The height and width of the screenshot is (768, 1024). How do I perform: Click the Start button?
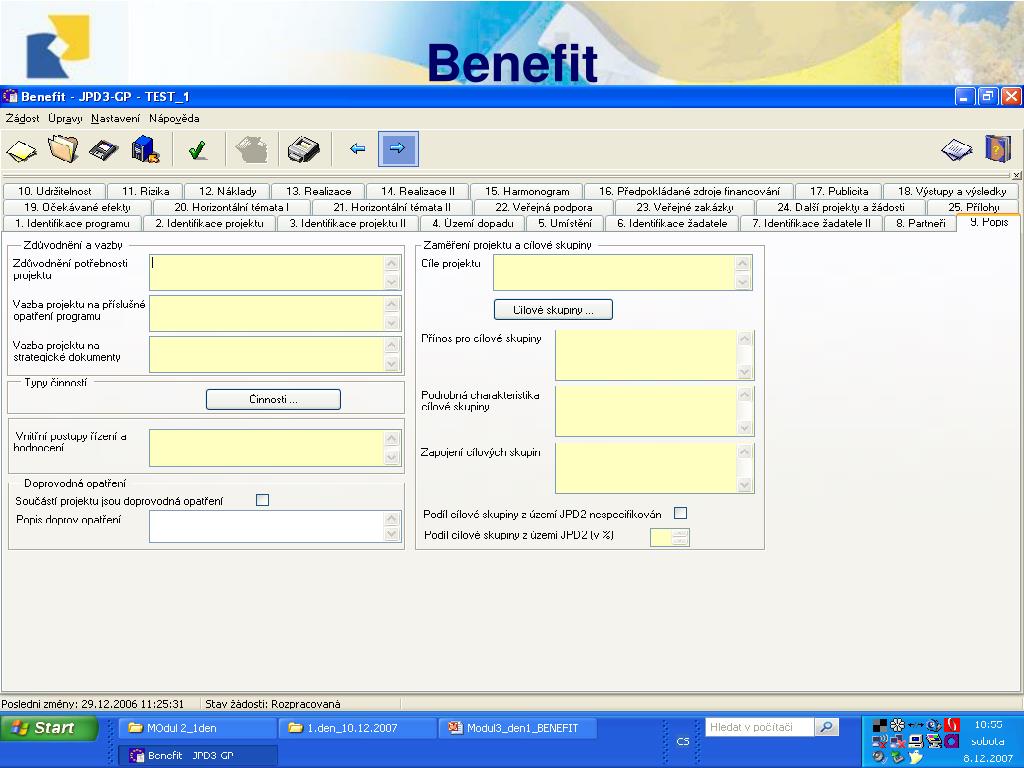pos(50,728)
